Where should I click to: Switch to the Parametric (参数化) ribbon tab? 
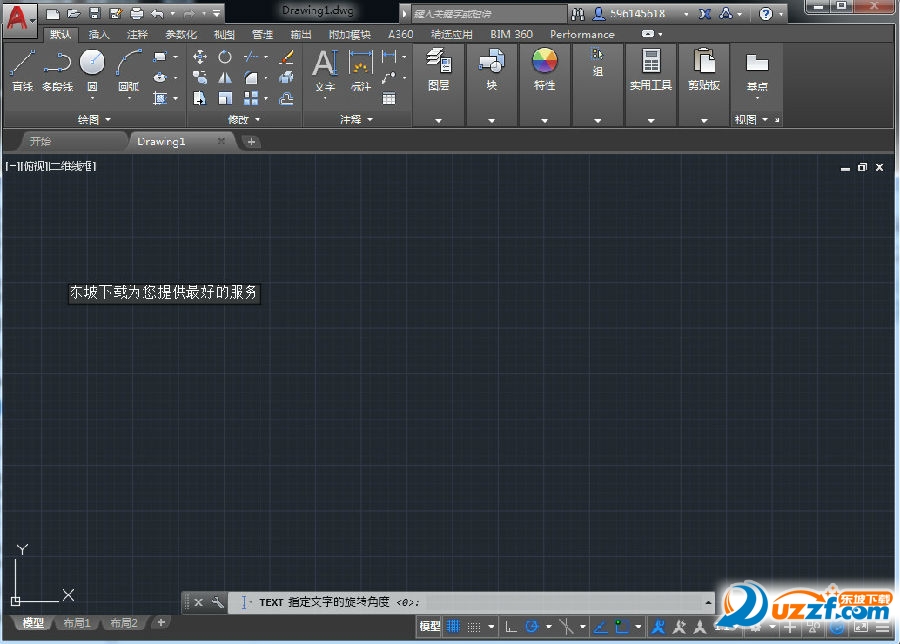[181, 34]
